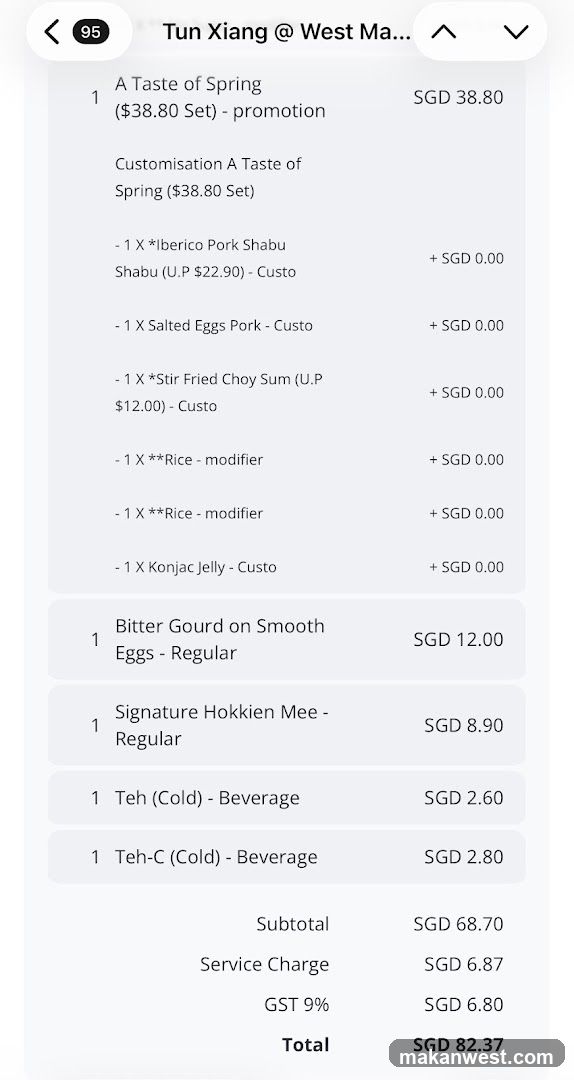Click the bold Total label
Screen dimensions: 574x1080
pyautogui.click(x=305, y=1045)
